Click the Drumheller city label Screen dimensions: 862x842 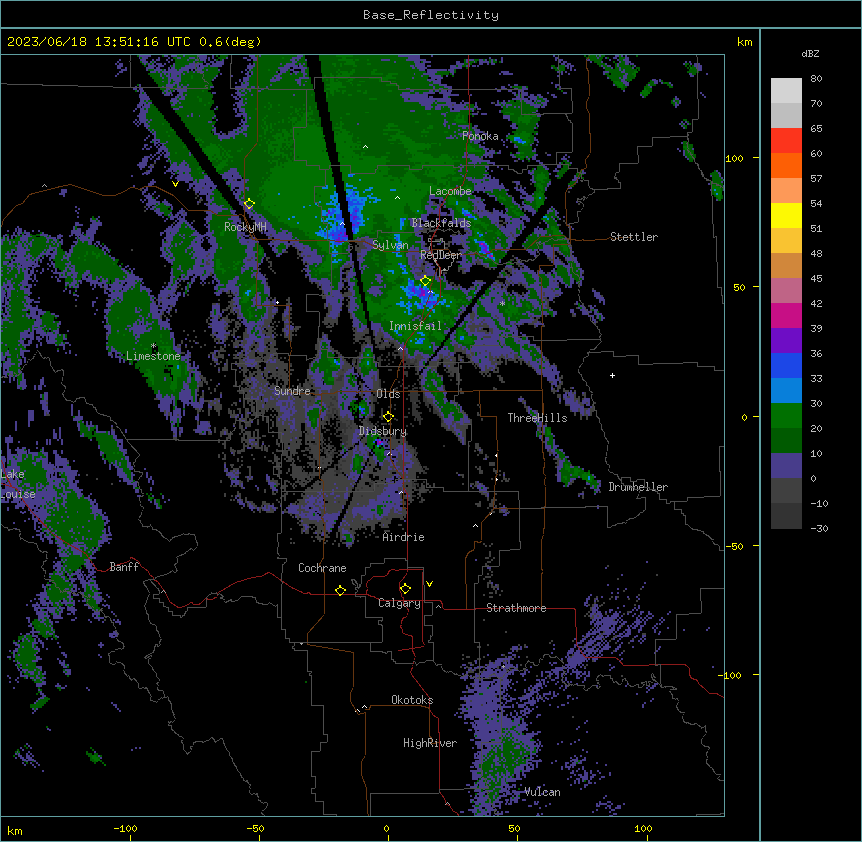[x=638, y=487]
